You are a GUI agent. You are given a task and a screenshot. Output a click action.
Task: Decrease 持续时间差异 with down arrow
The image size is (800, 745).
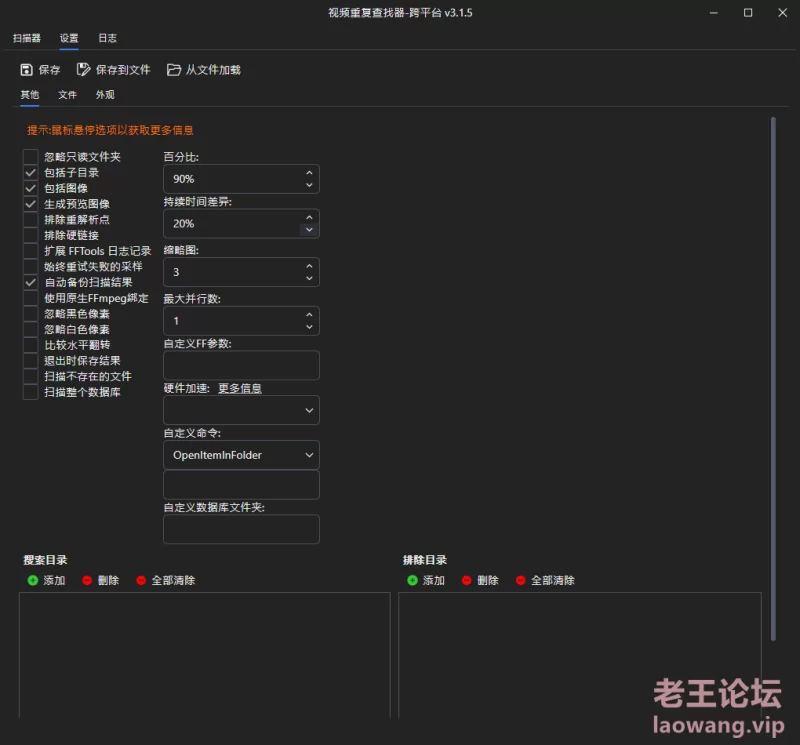pos(309,230)
